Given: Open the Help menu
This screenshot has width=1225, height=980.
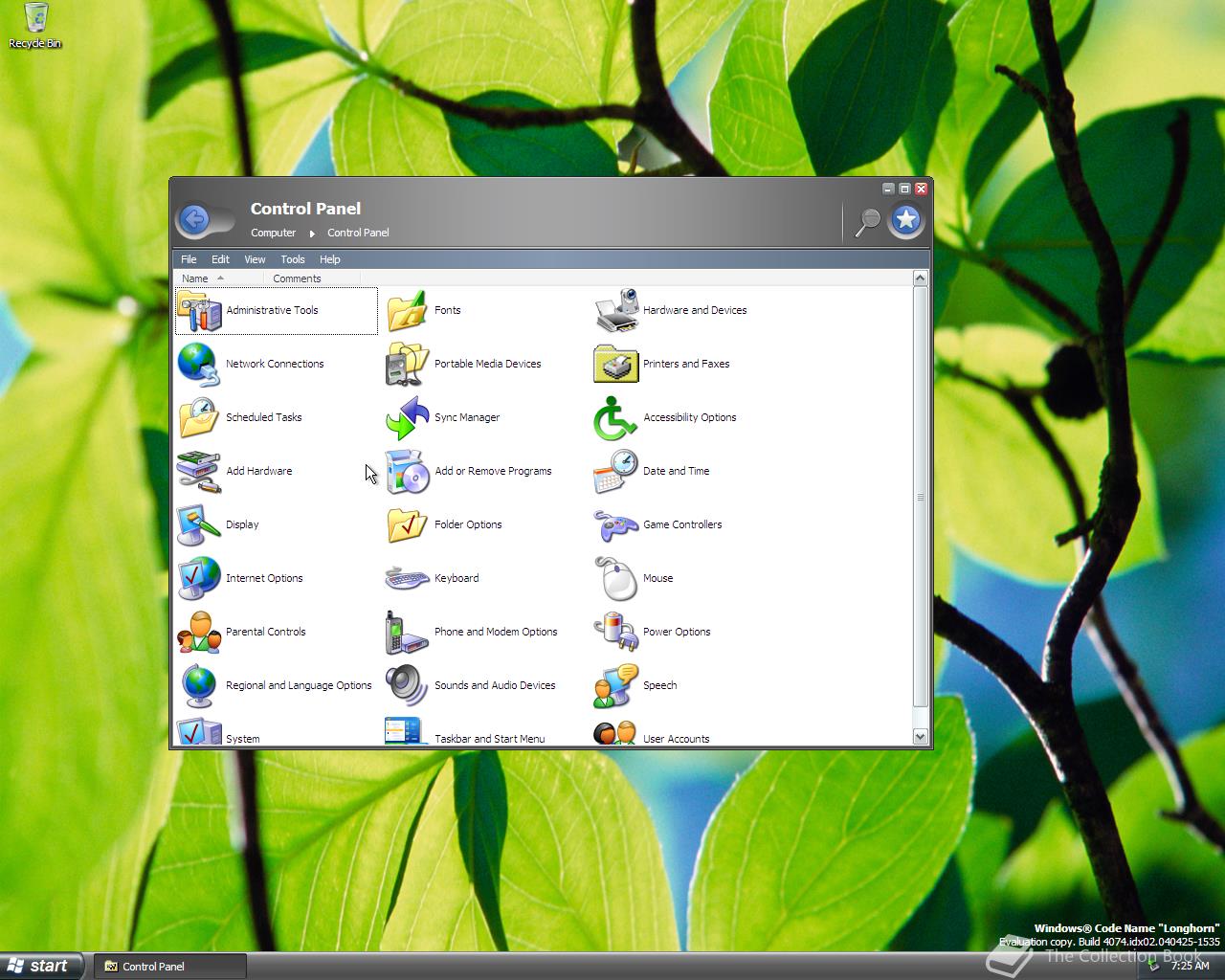Looking at the screenshot, I should [x=330, y=259].
